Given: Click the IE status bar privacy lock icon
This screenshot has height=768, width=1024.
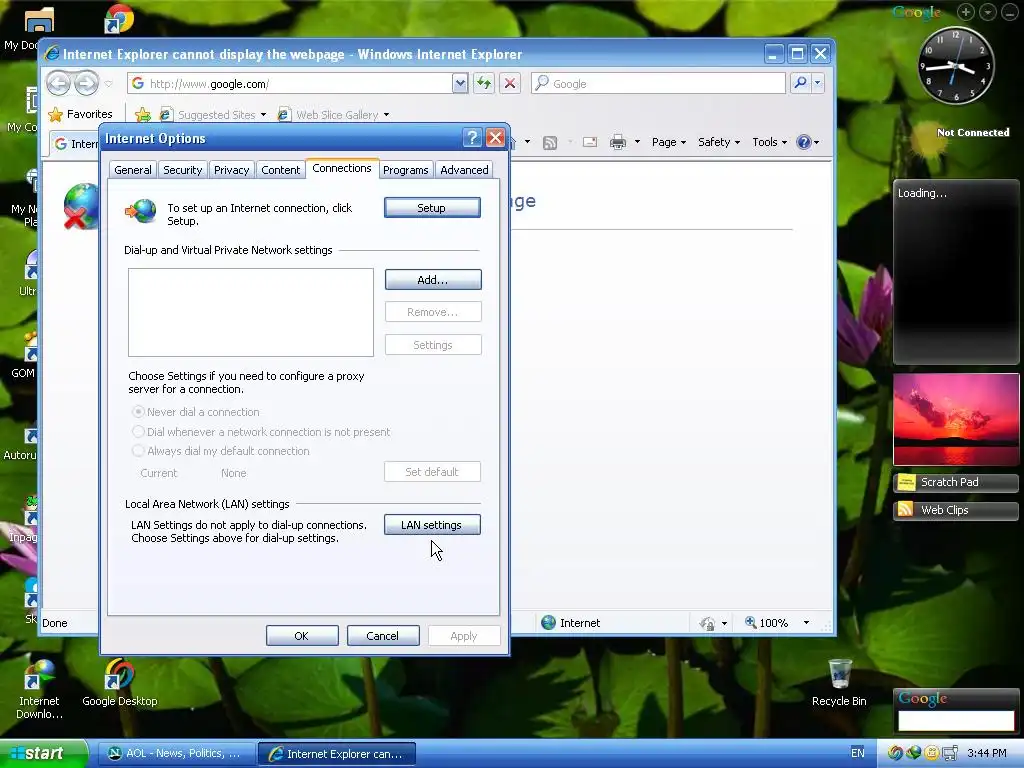Looking at the screenshot, I should click(x=707, y=623).
